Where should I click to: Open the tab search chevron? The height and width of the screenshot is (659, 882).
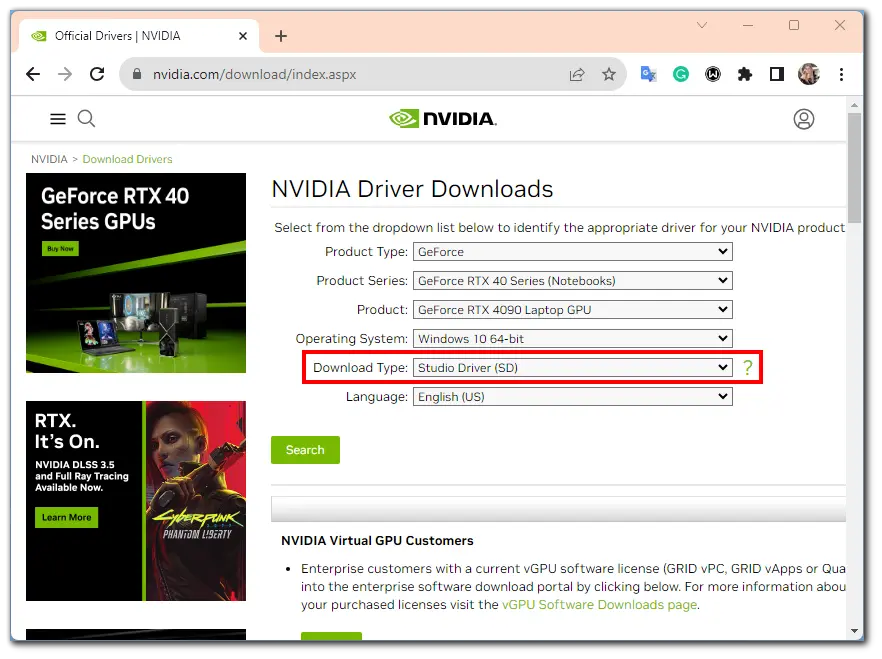701,25
